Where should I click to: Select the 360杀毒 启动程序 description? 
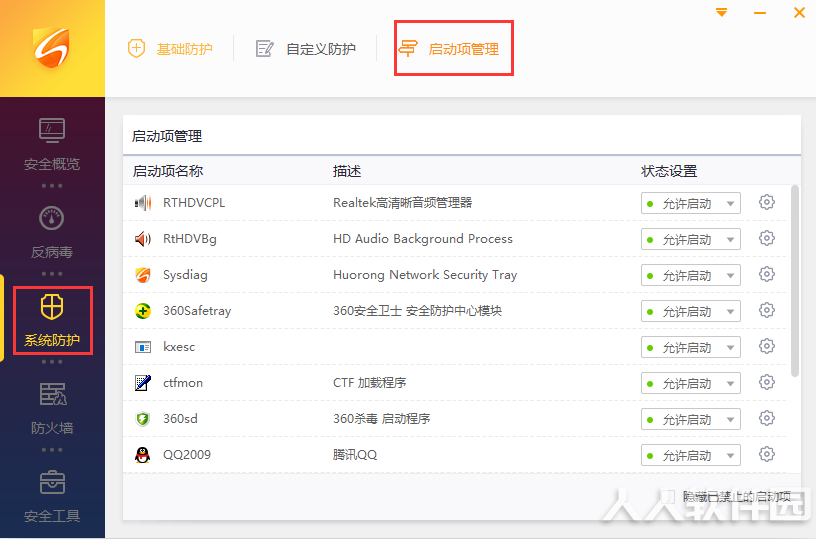pos(381,418)
